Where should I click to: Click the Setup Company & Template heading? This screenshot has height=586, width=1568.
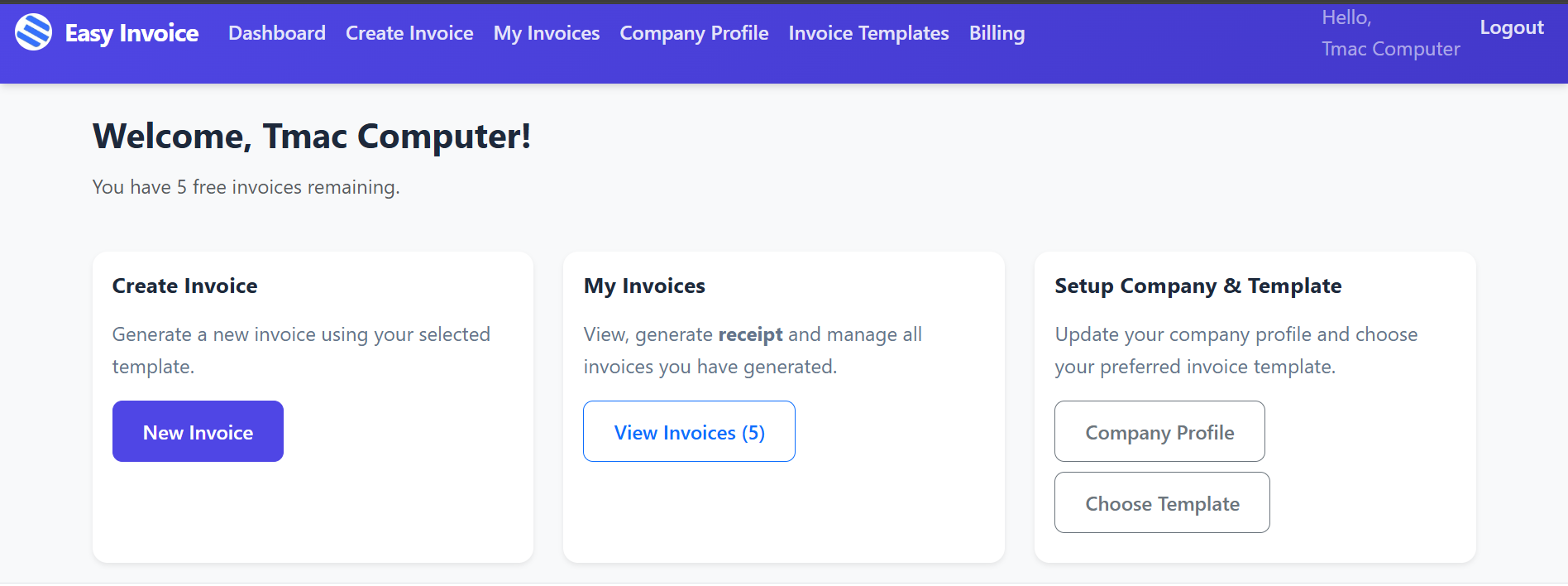point(1198,286)
